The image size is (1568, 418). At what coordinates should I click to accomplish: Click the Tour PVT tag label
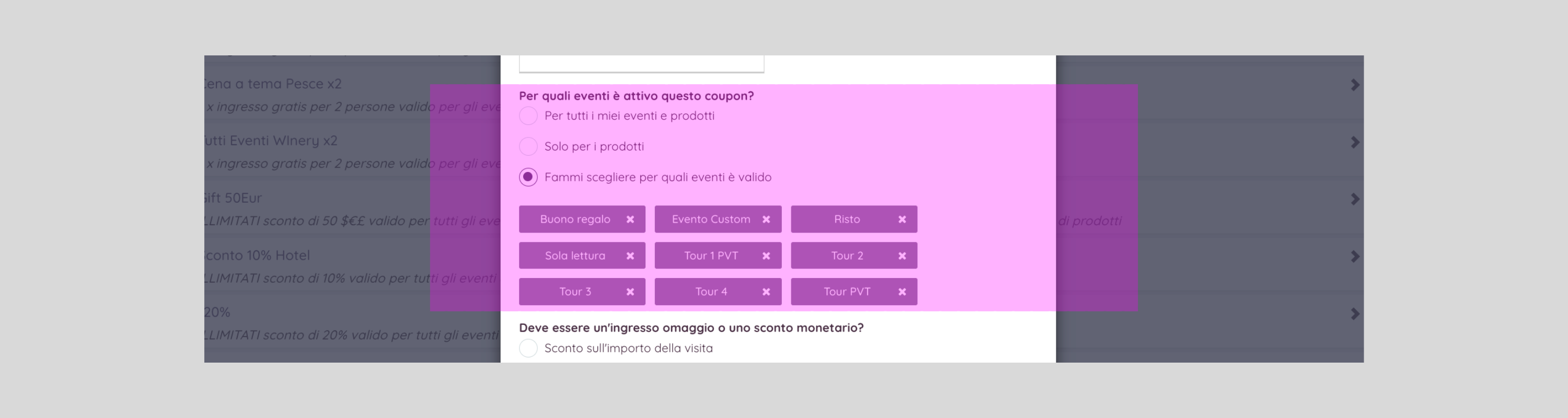pos(847,292)
